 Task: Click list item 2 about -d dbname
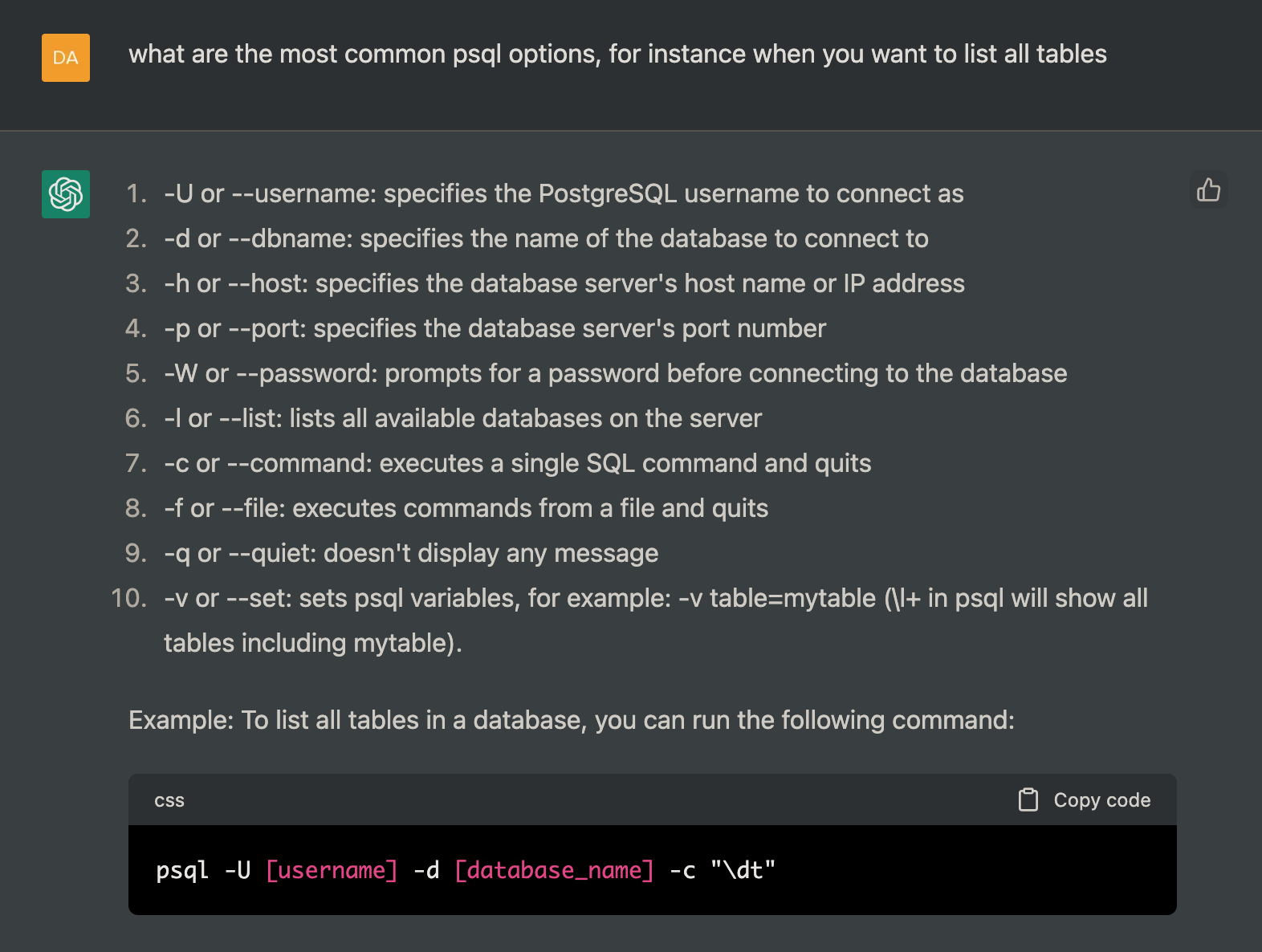pyautogui.click(x=546, y=238)
